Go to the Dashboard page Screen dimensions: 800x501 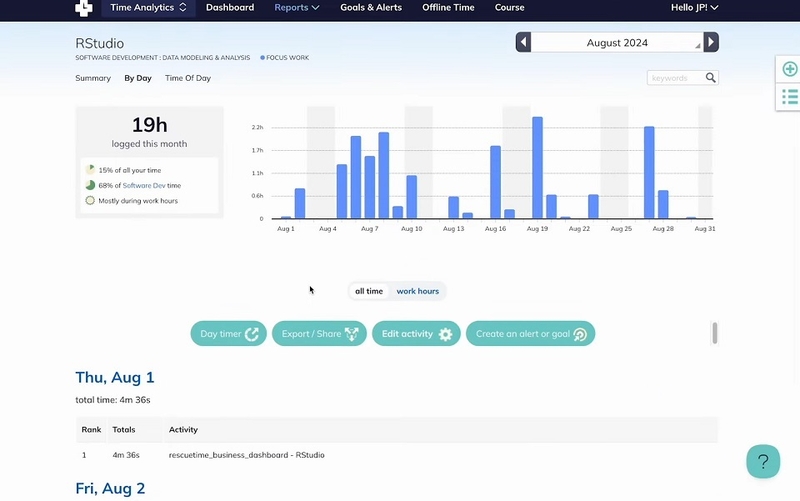pyautogui.click(x=230, y=8)
